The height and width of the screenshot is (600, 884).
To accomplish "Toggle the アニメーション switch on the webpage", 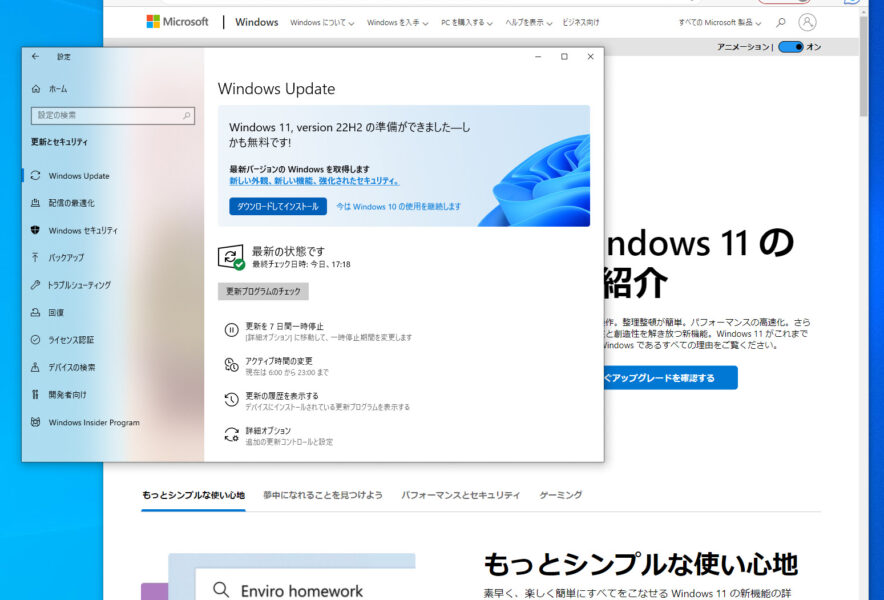I will click(790, 47).
